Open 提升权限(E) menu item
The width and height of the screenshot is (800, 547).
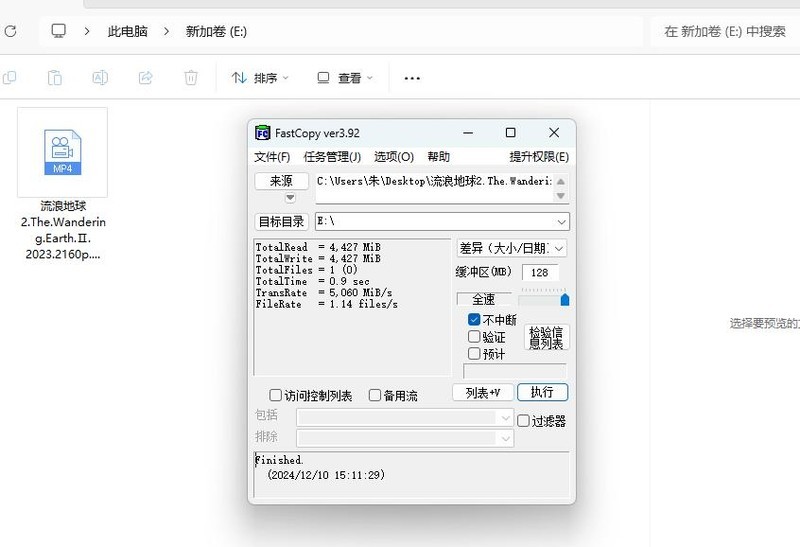coord(539,157)
